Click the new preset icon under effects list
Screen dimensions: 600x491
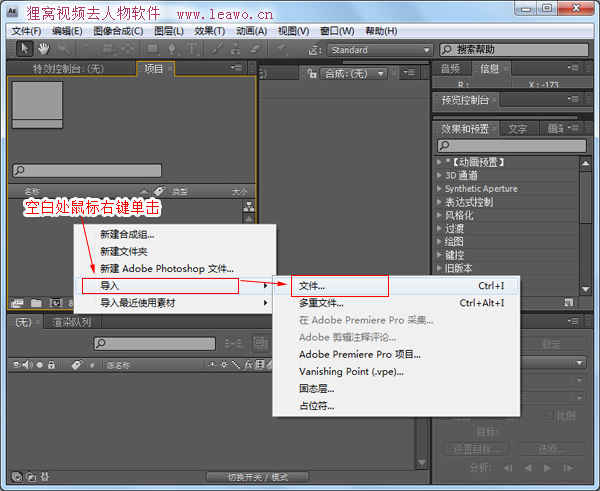(569, 303)
